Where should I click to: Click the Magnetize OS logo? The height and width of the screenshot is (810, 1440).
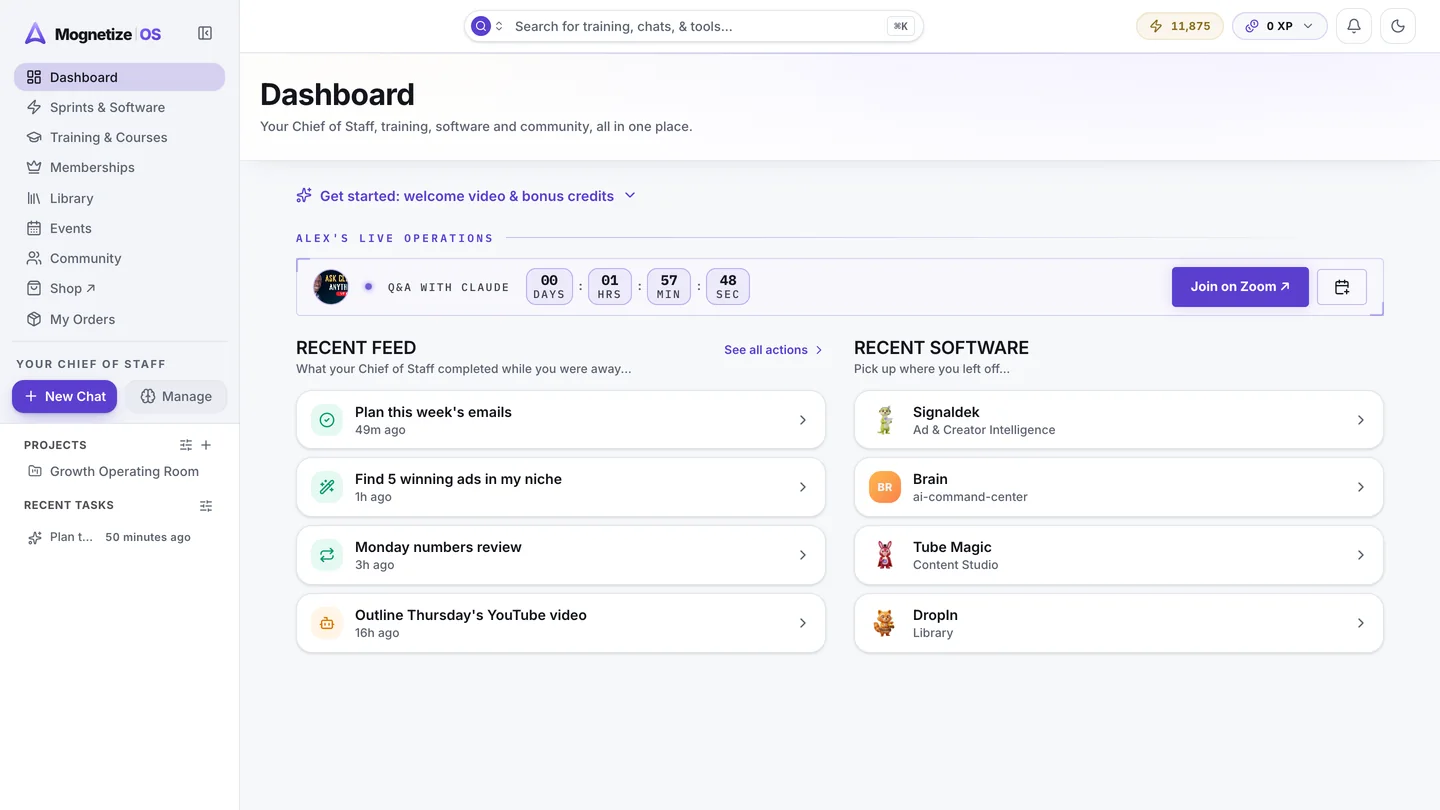(x=93, y=34)
